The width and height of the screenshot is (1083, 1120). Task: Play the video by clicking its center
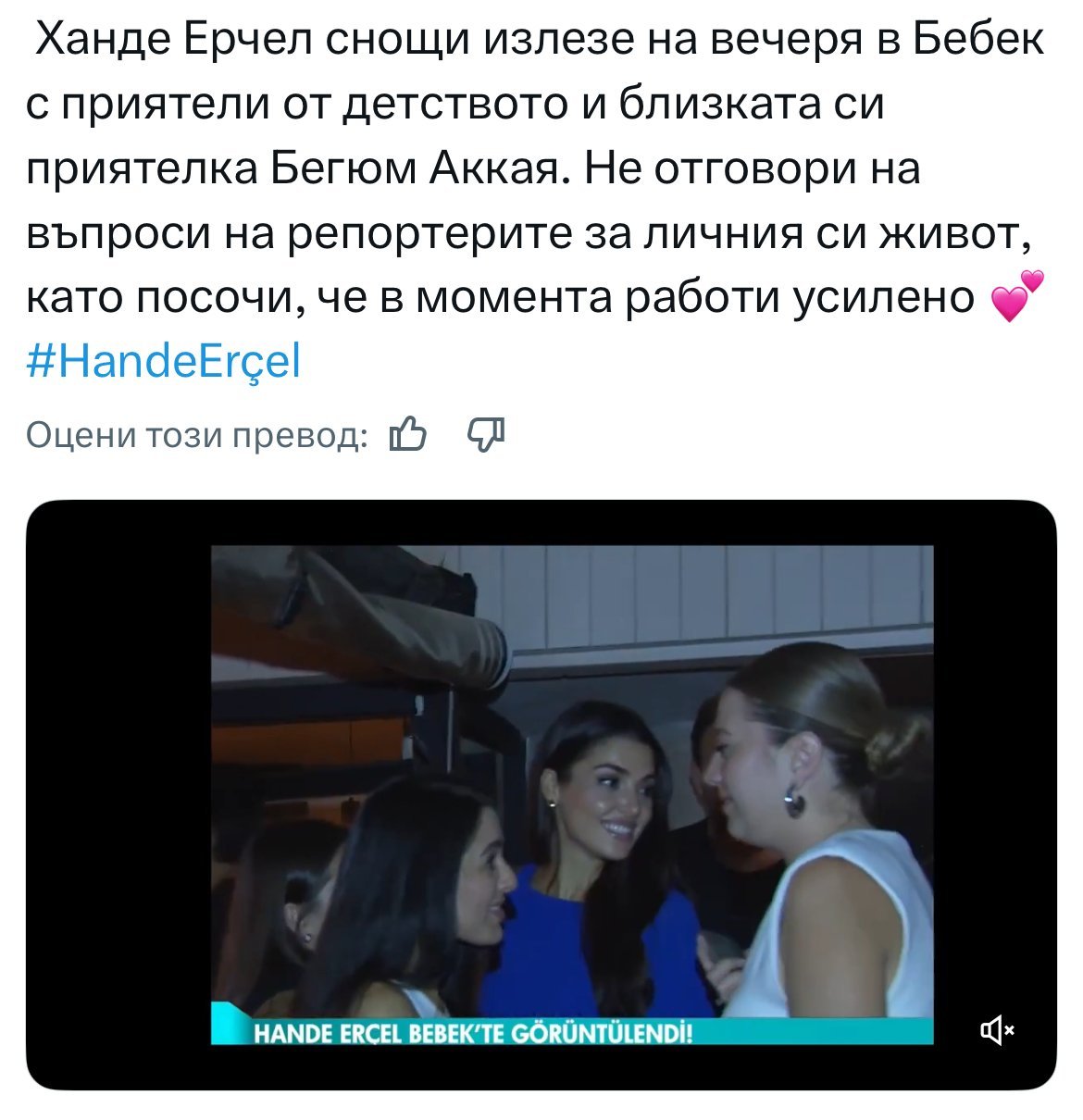tap(572, 794)
